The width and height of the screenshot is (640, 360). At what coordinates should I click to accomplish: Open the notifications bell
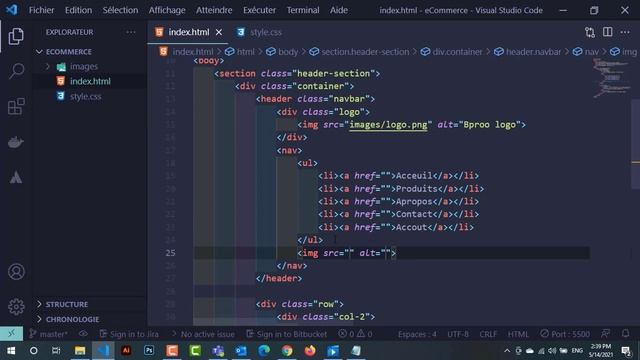tap(625, 333)
